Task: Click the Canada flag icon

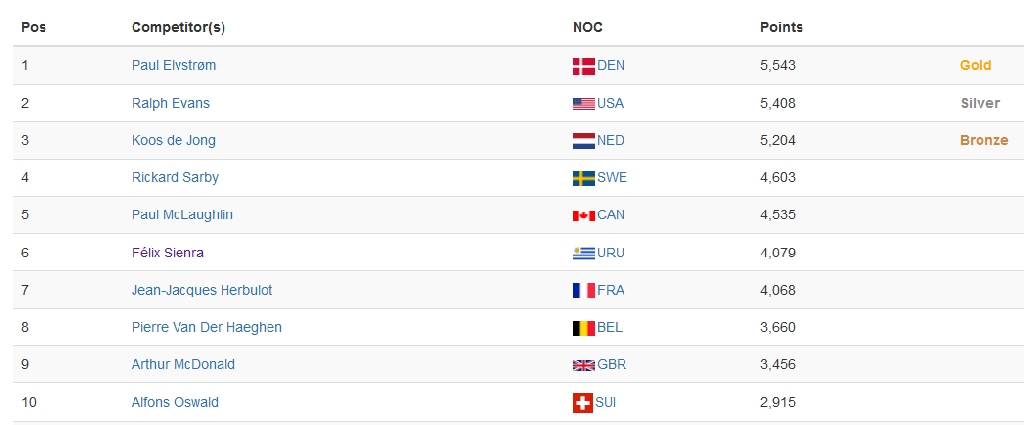Action: [x=583, y=215]
